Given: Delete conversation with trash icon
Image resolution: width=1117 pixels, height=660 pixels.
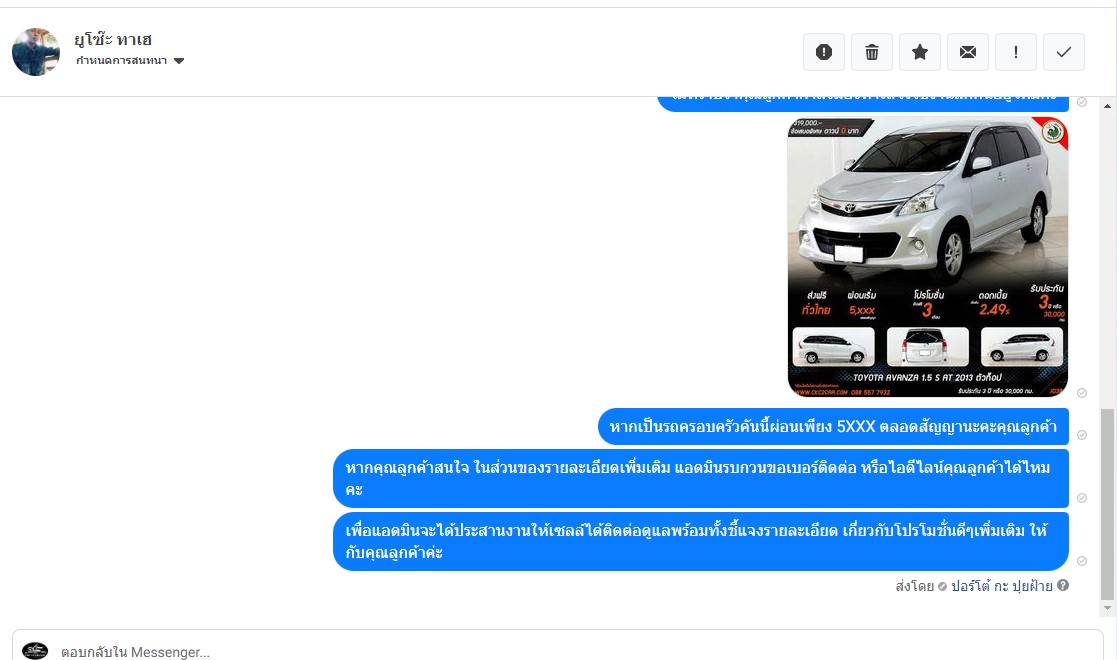Looking at the screenshot, I should point(872,52).
